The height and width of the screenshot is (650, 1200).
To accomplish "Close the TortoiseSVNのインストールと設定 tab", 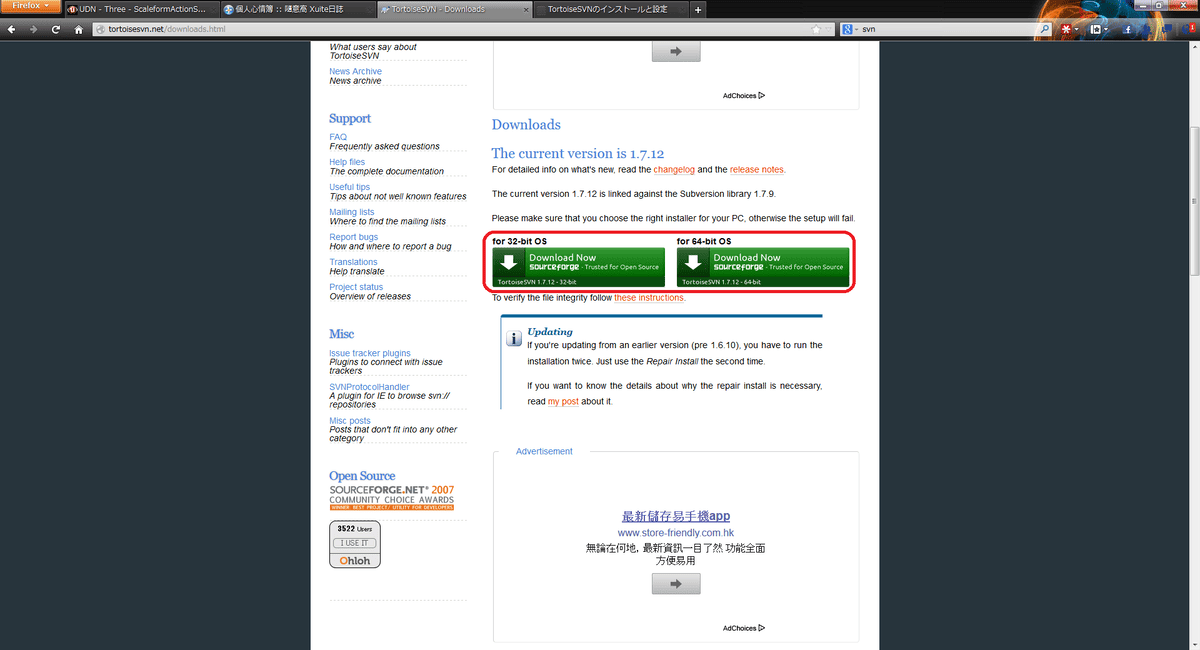I will (681, 9).
